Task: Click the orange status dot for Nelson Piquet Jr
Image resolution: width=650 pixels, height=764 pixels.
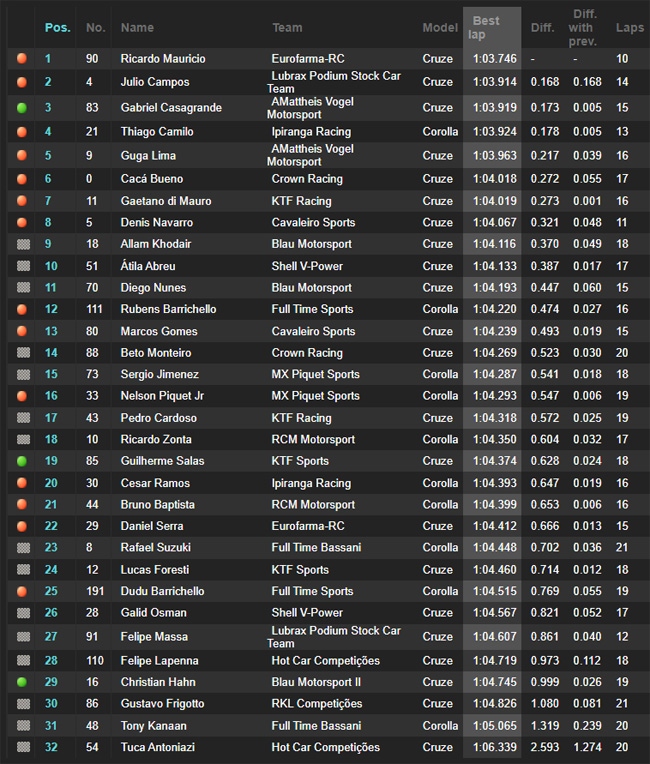Action: click(x=22, y=396)
